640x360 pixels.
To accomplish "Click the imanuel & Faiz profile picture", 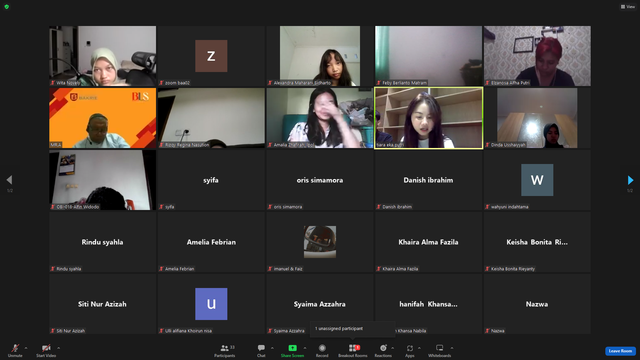I will point(320,242).
